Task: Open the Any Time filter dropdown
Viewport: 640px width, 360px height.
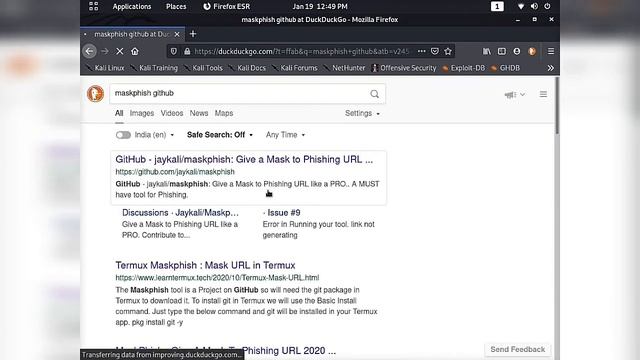Action: 285,135
